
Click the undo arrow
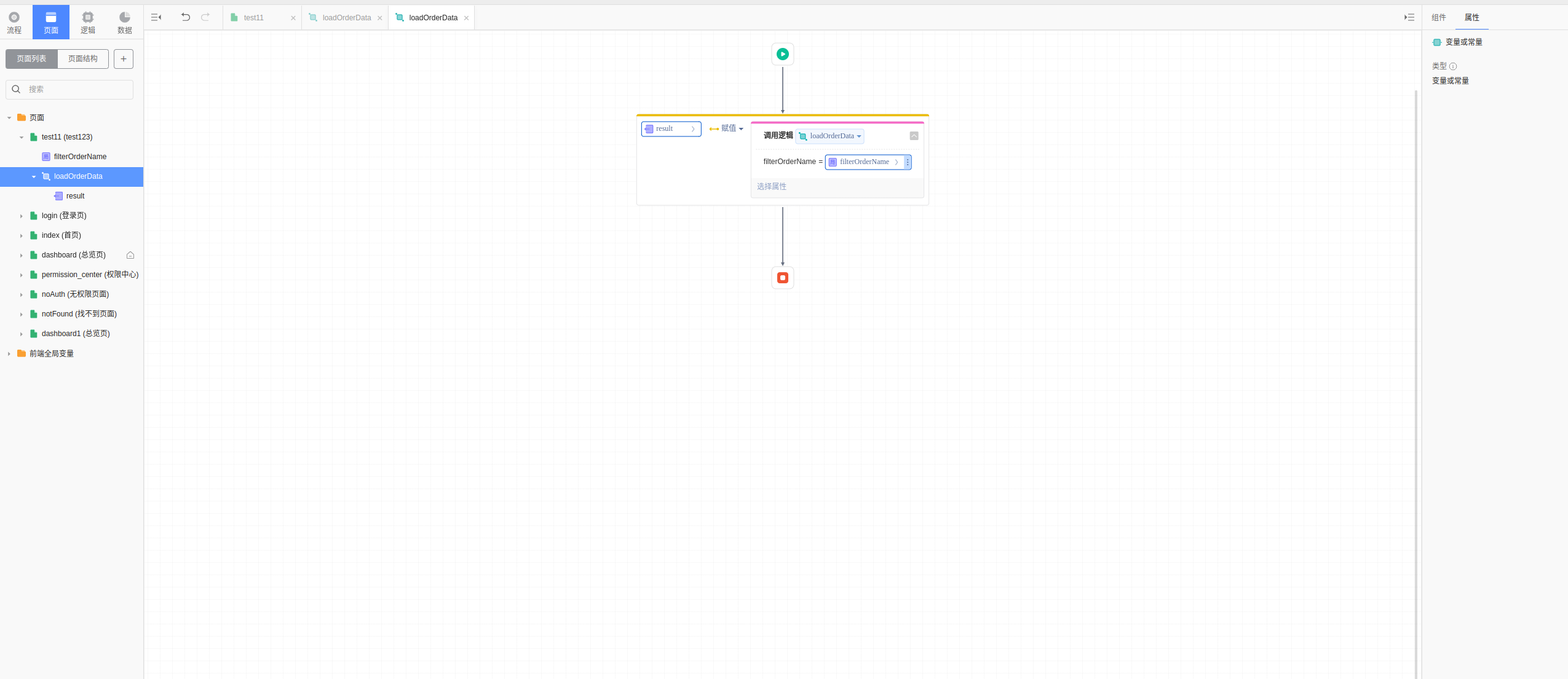pyautogui.click(x=186, y=17)
